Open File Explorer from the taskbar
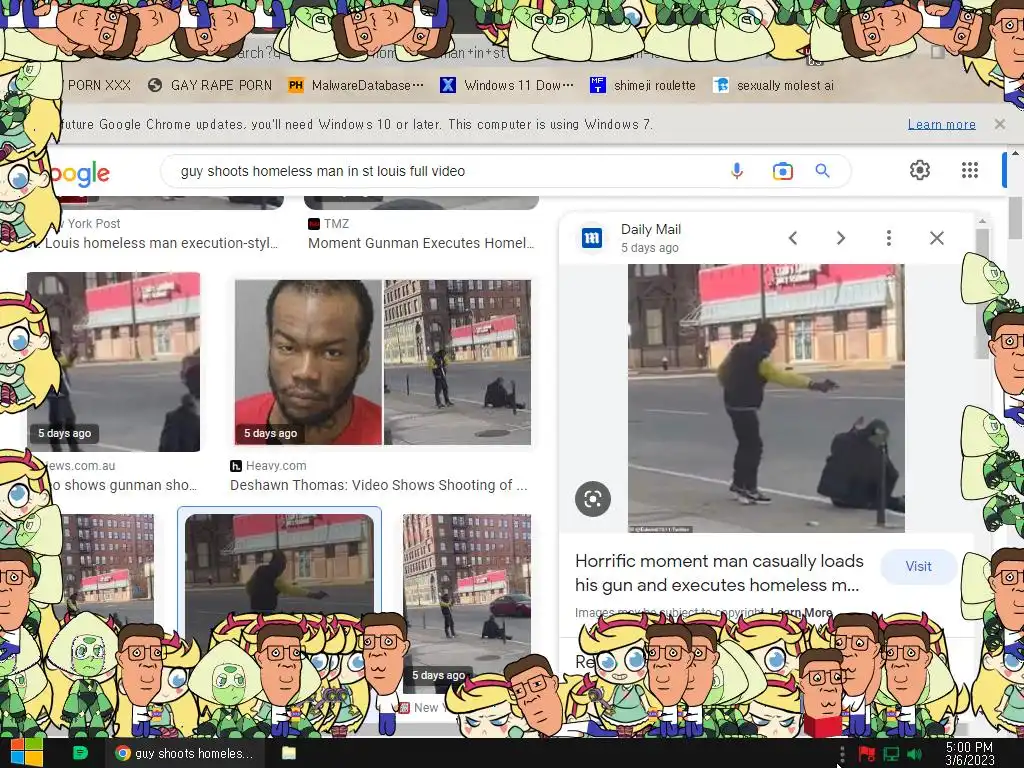This screenshot has height=768, width=1024. click(289, 753)
